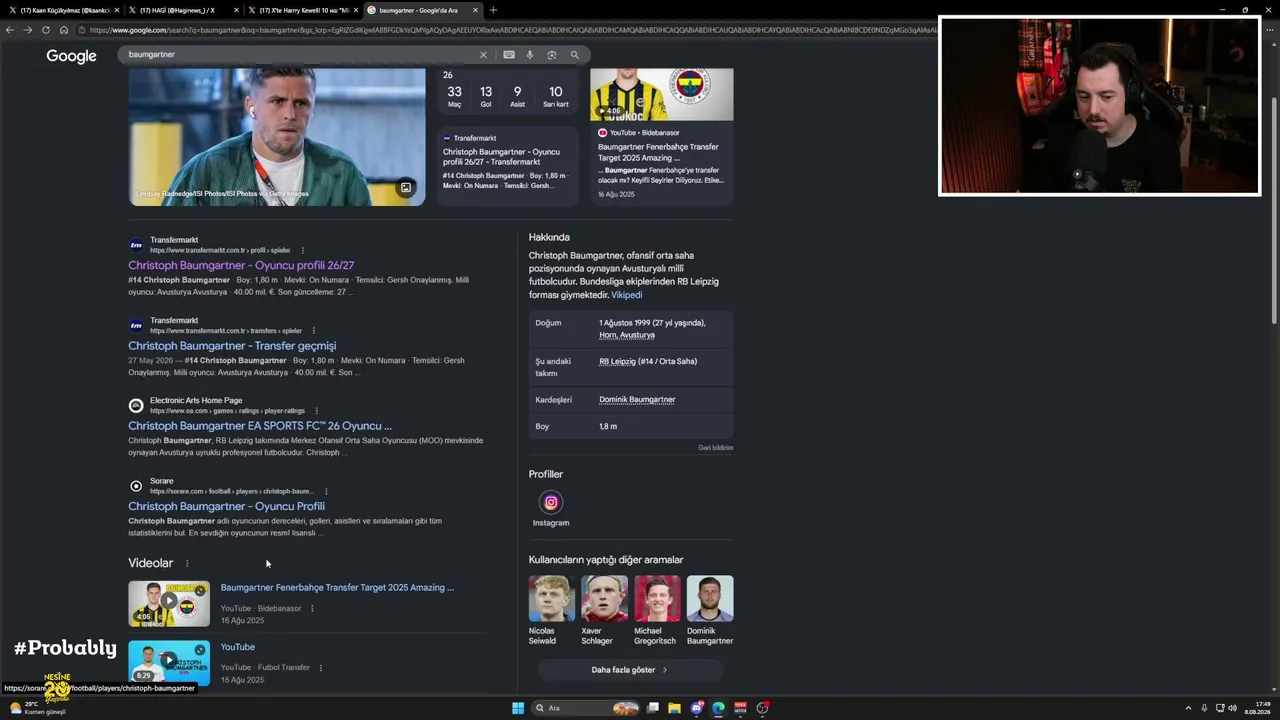Open the browser home page icon

[x=64, y=30]
